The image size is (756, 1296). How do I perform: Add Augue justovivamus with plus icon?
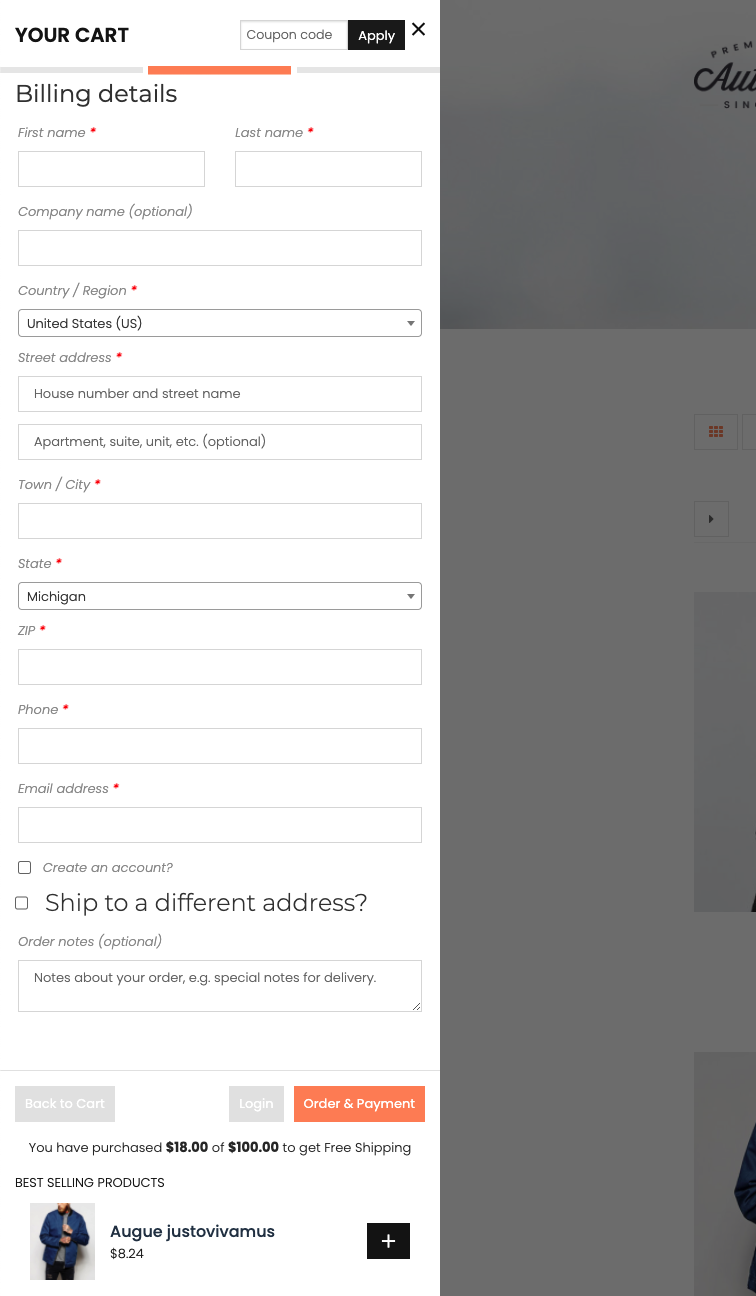tap(388, 1241)
